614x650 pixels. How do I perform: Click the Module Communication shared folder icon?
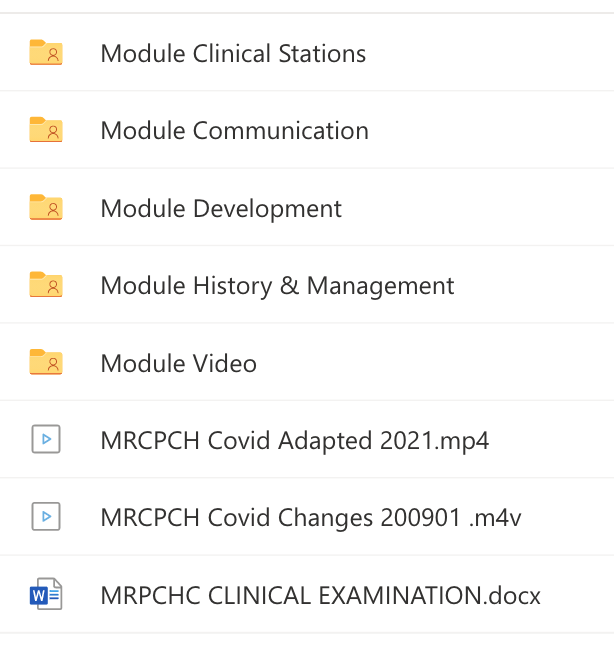46,130
